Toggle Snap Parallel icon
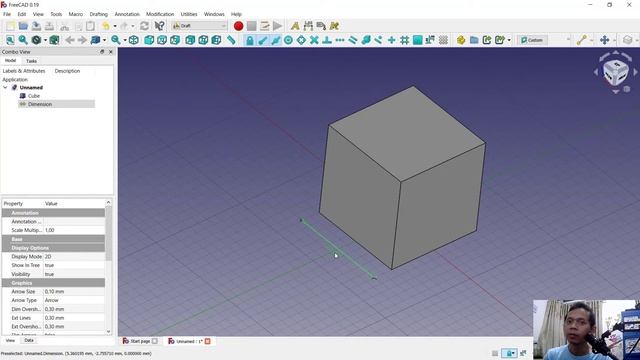Image resolution: width=640 pixels, height=360 pixels. pos(353,40)
